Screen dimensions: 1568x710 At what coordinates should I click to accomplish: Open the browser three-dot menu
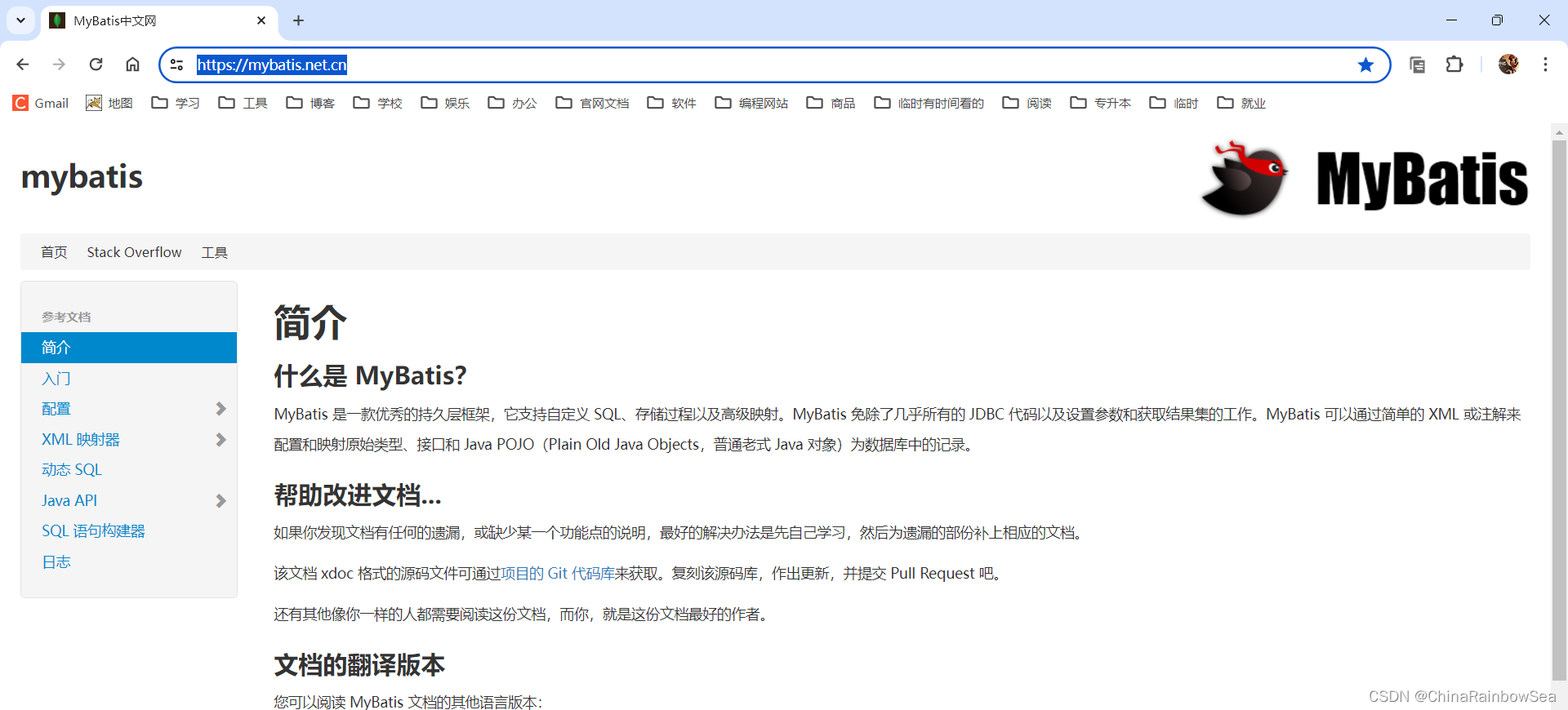pyautogui.click(x=1545, y=64)
